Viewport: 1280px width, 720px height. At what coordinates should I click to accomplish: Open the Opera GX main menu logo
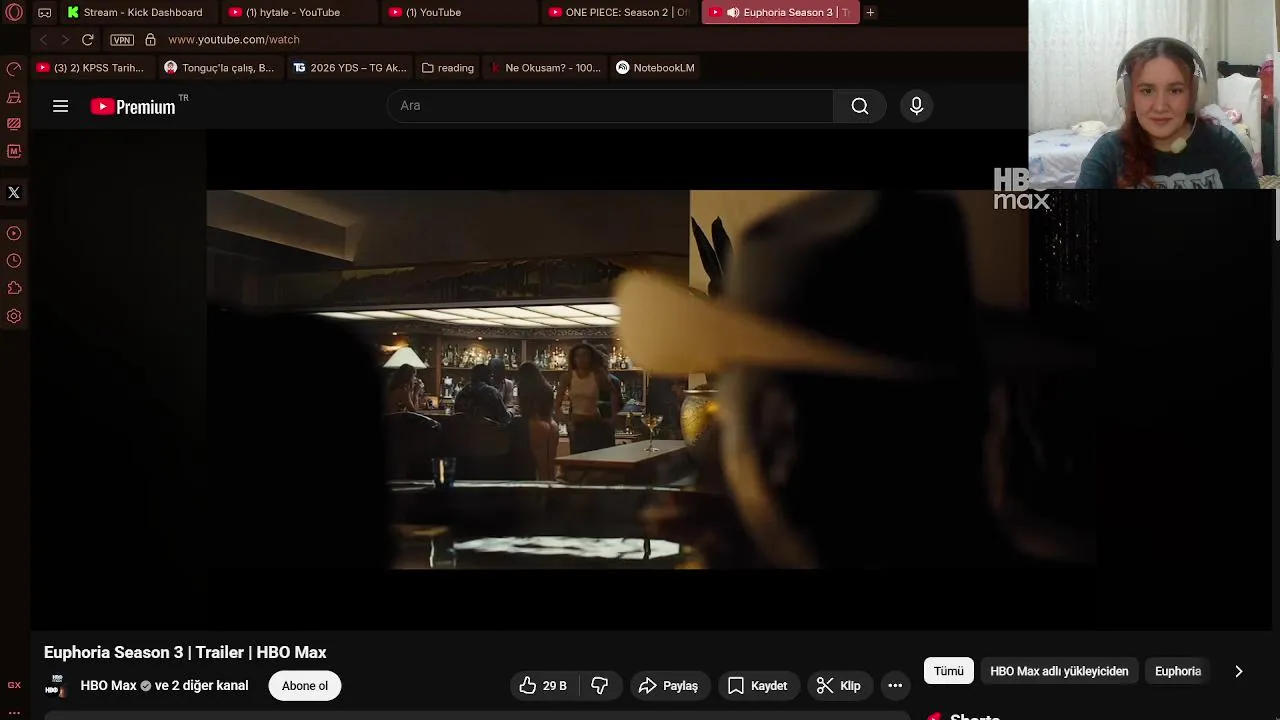pyautogui.click(x=14, y=12)
